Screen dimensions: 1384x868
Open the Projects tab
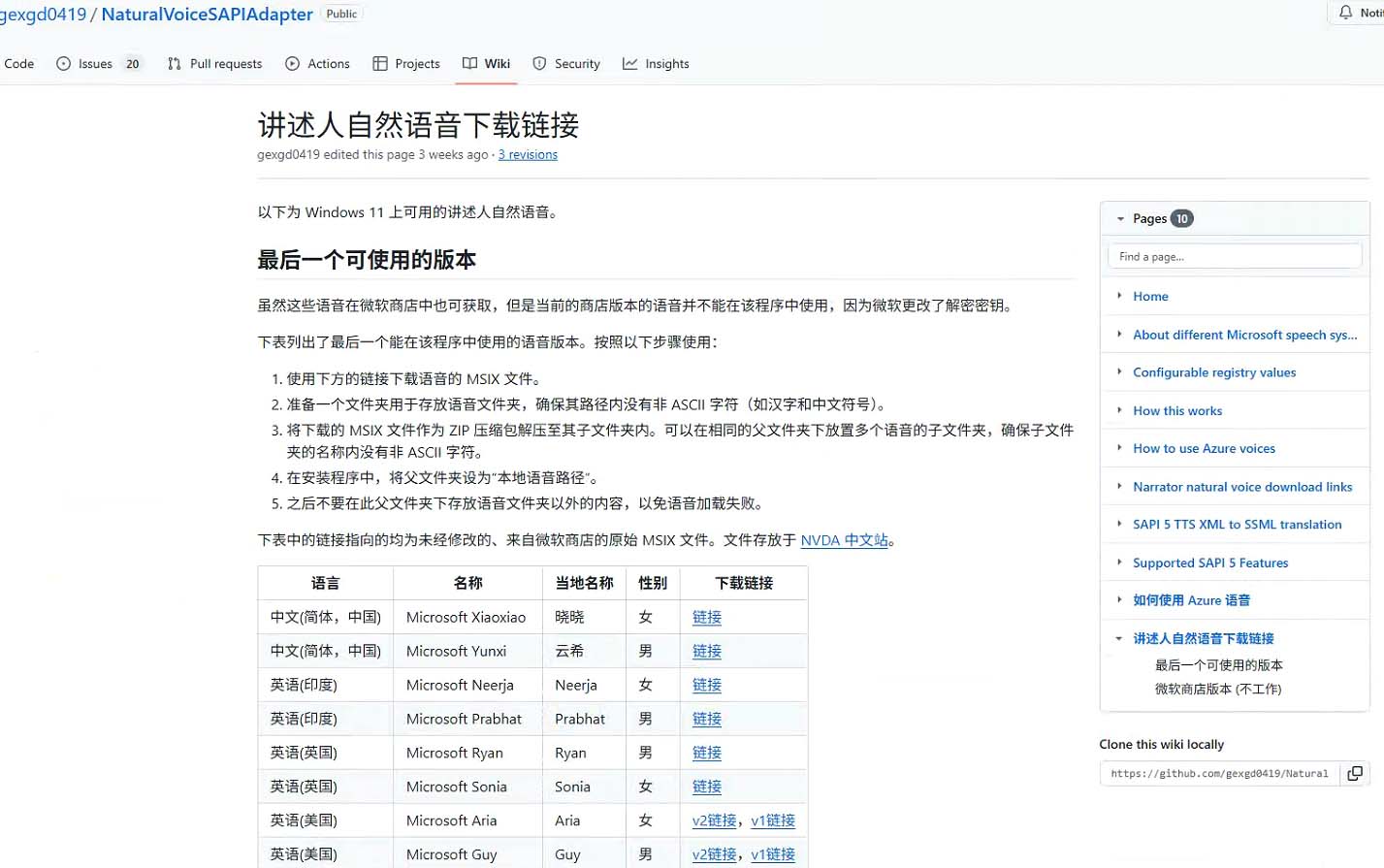click(406, 64)
